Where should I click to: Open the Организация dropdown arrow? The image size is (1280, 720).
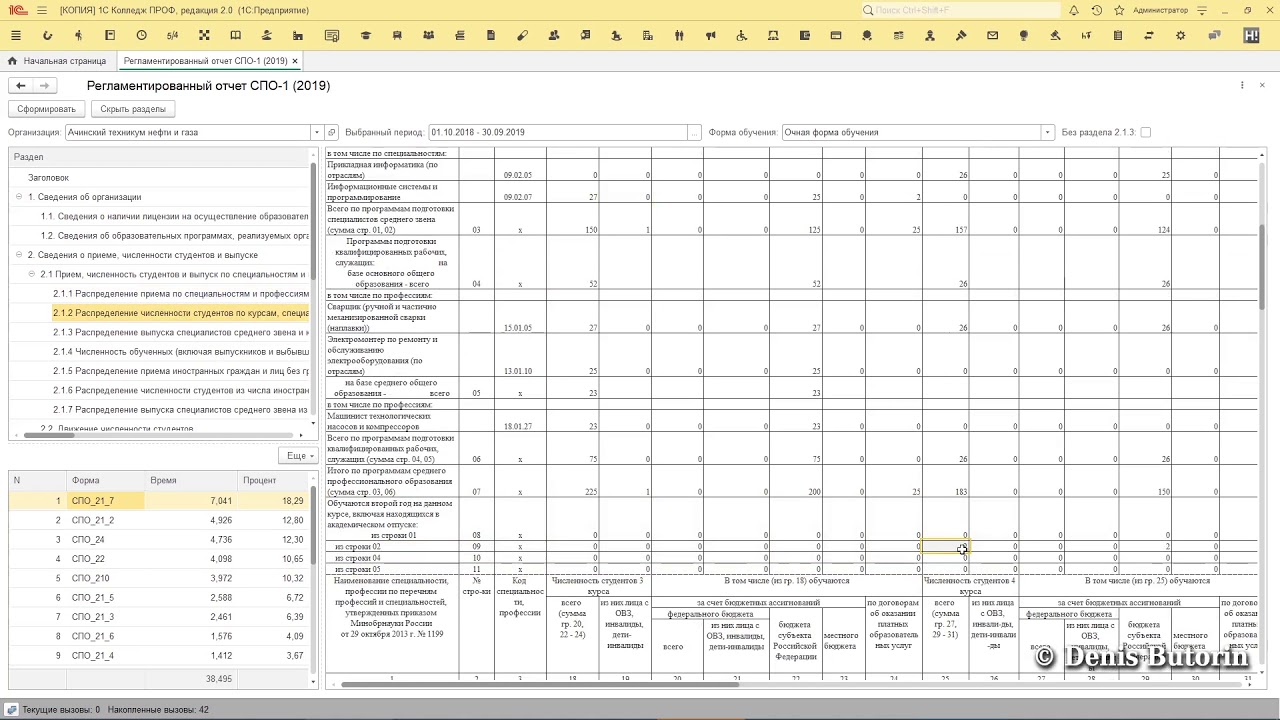[316, 132]
